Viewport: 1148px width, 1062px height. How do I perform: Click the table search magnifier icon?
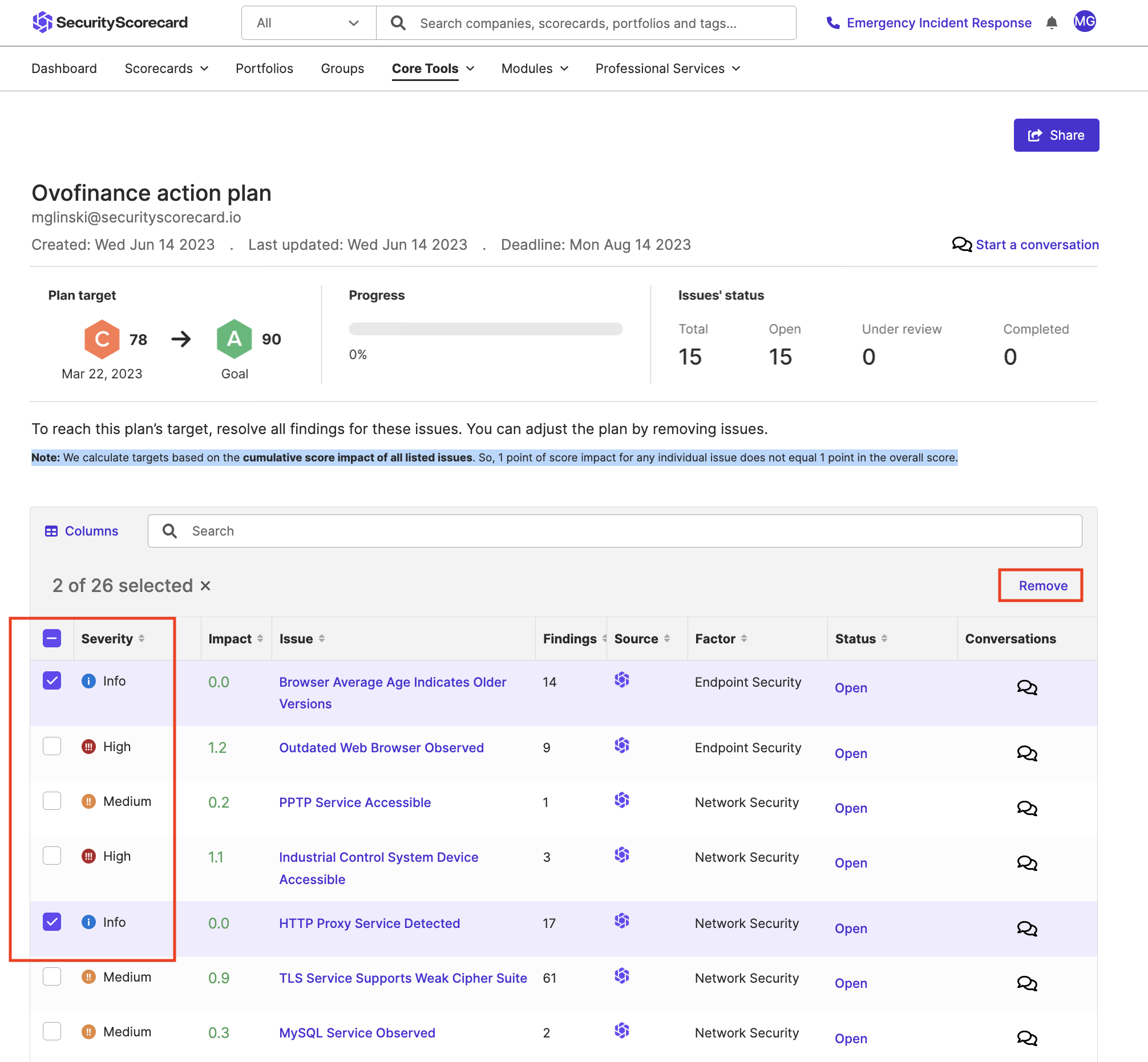pos(169,531)
